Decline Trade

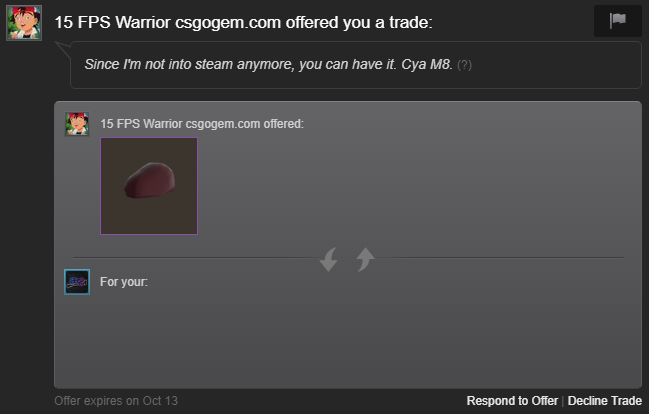(x=605, y=401)
